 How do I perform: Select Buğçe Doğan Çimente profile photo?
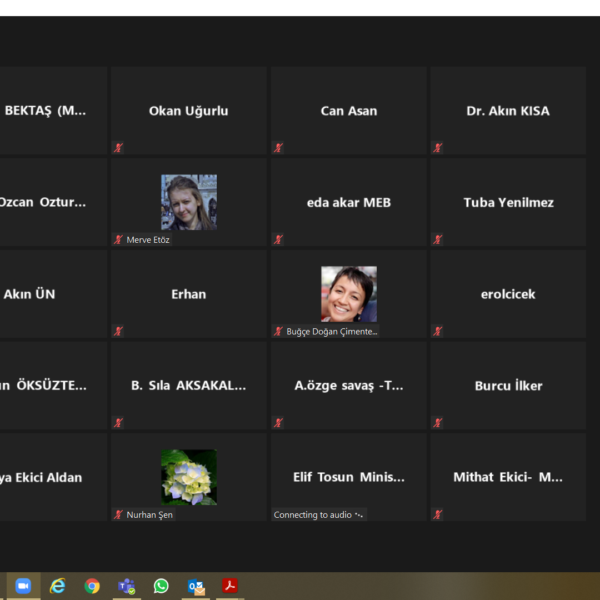pyautogui.click(x=349, y=294)
